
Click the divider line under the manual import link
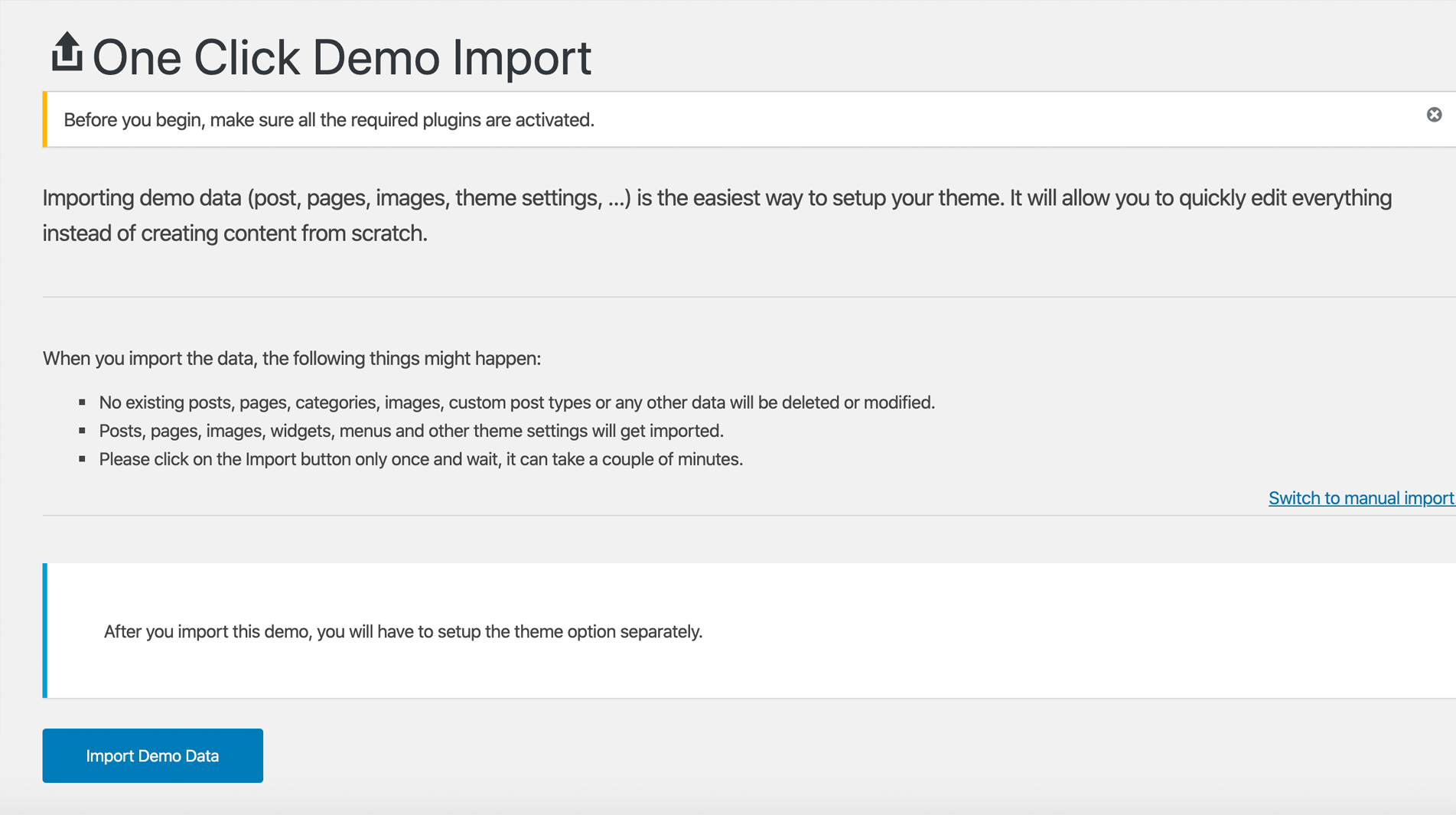[x=748, y=515]
